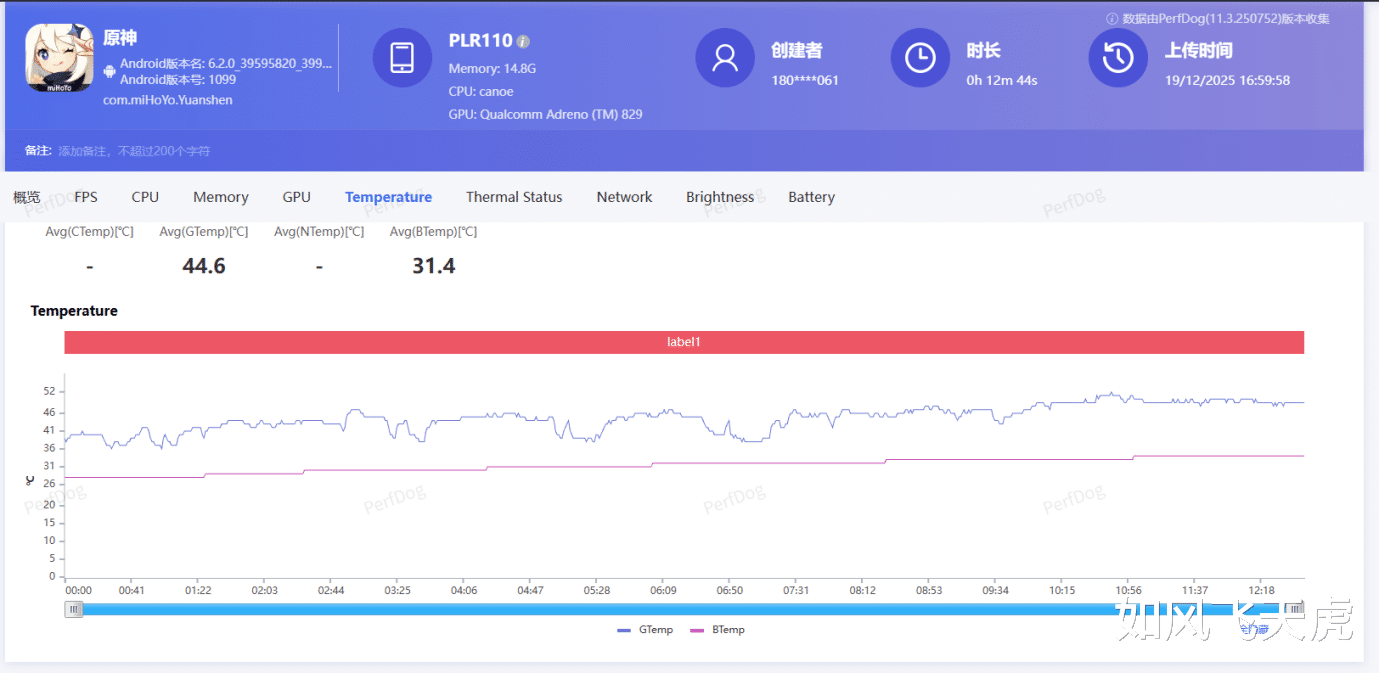Click the creator person icon
This screenshot has height=673, width=1379.
tap(725, 57)
